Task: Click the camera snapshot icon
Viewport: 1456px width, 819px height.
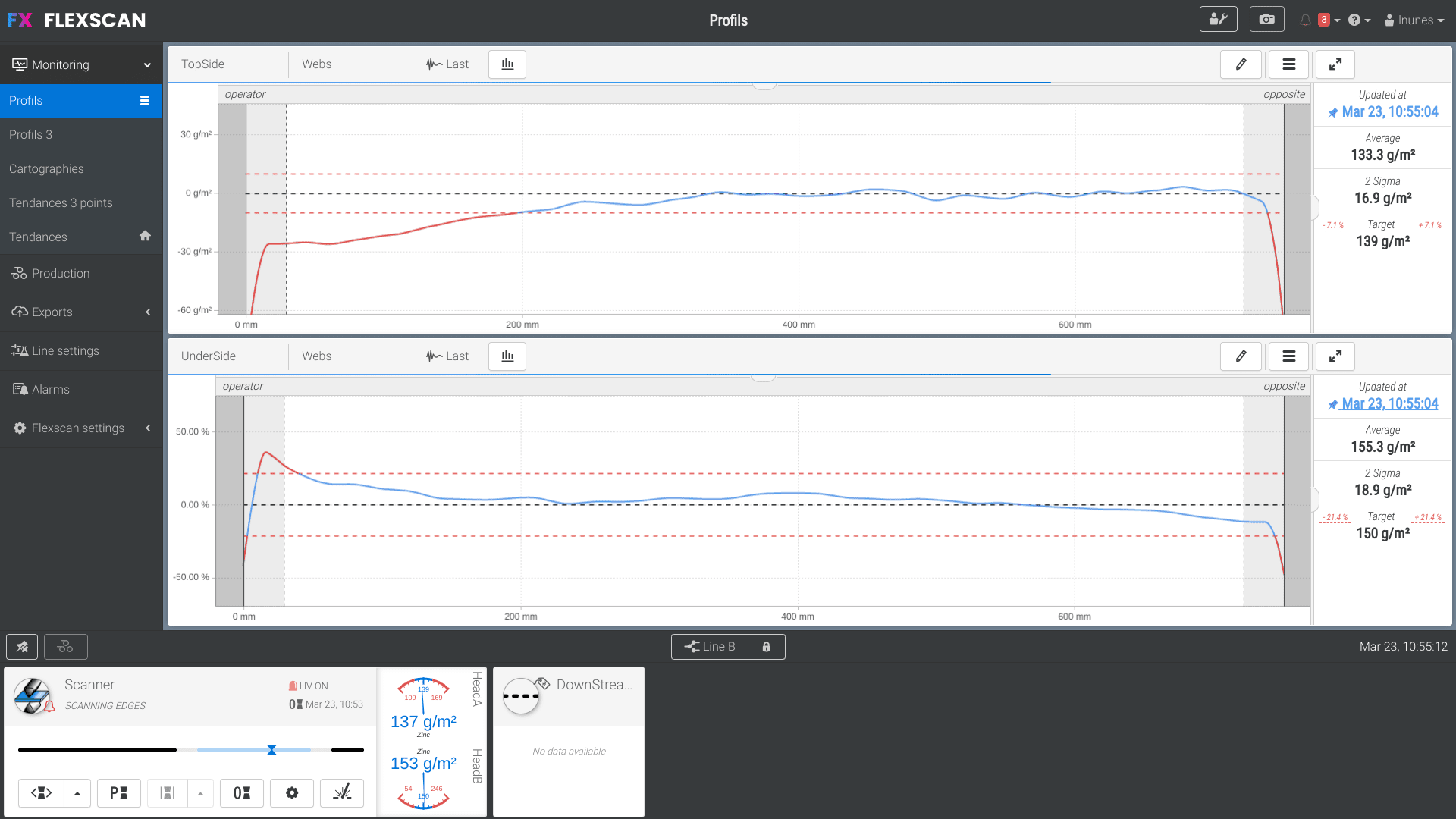Action: pyautogui.click(x=1266, y=20)
